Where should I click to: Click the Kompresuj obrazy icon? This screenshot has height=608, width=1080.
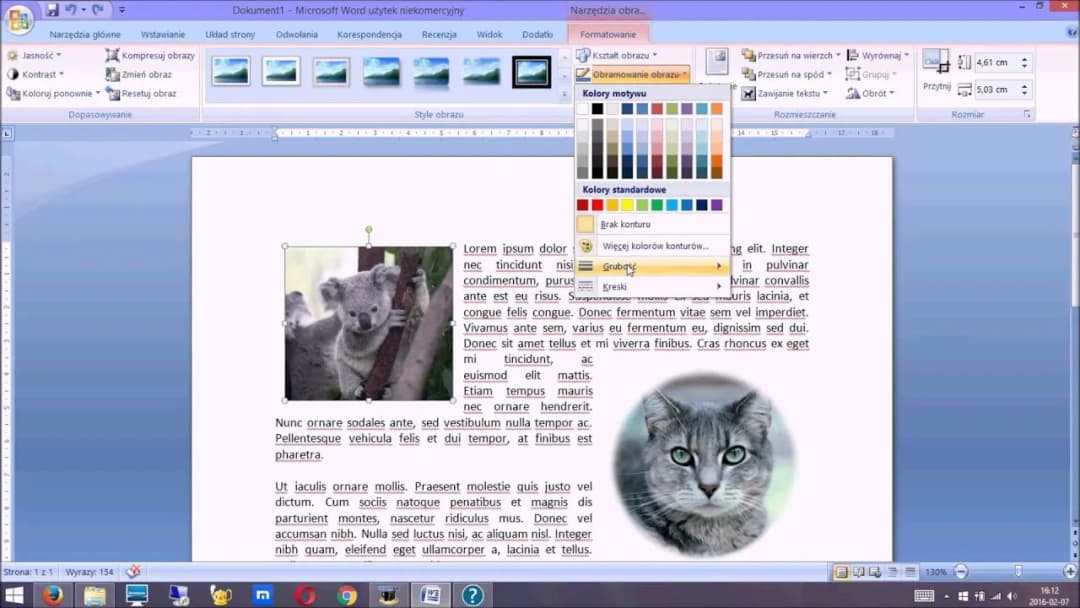(x=113, y=56)
